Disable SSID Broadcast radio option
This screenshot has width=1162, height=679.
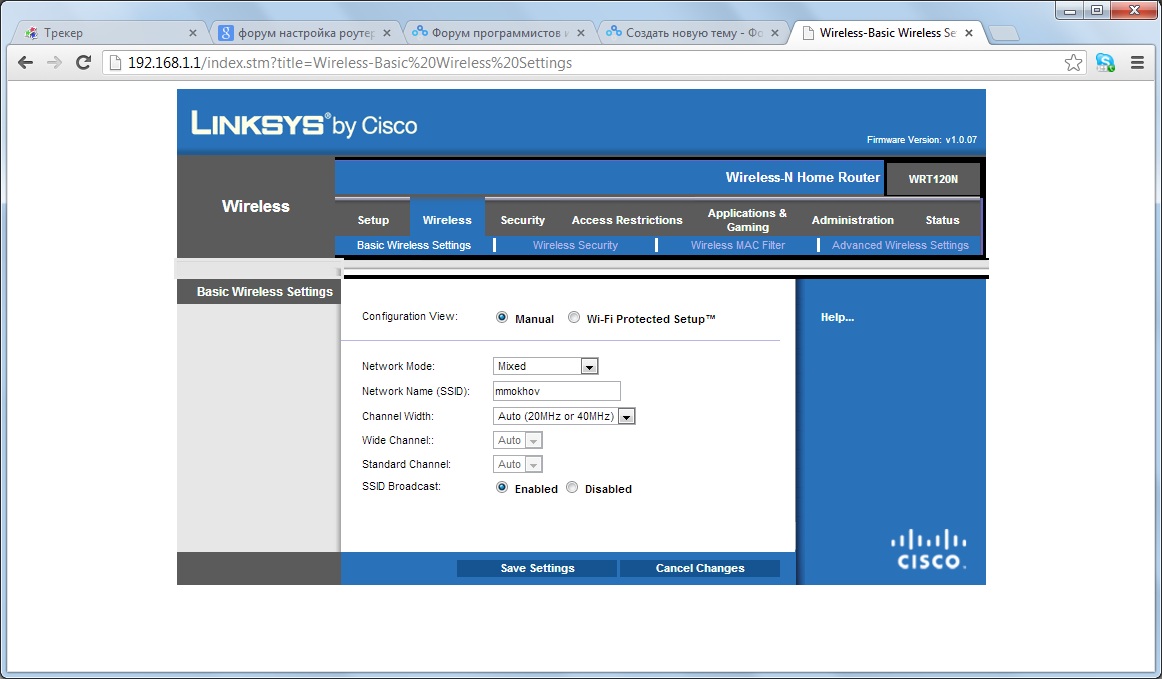(571, 487)
